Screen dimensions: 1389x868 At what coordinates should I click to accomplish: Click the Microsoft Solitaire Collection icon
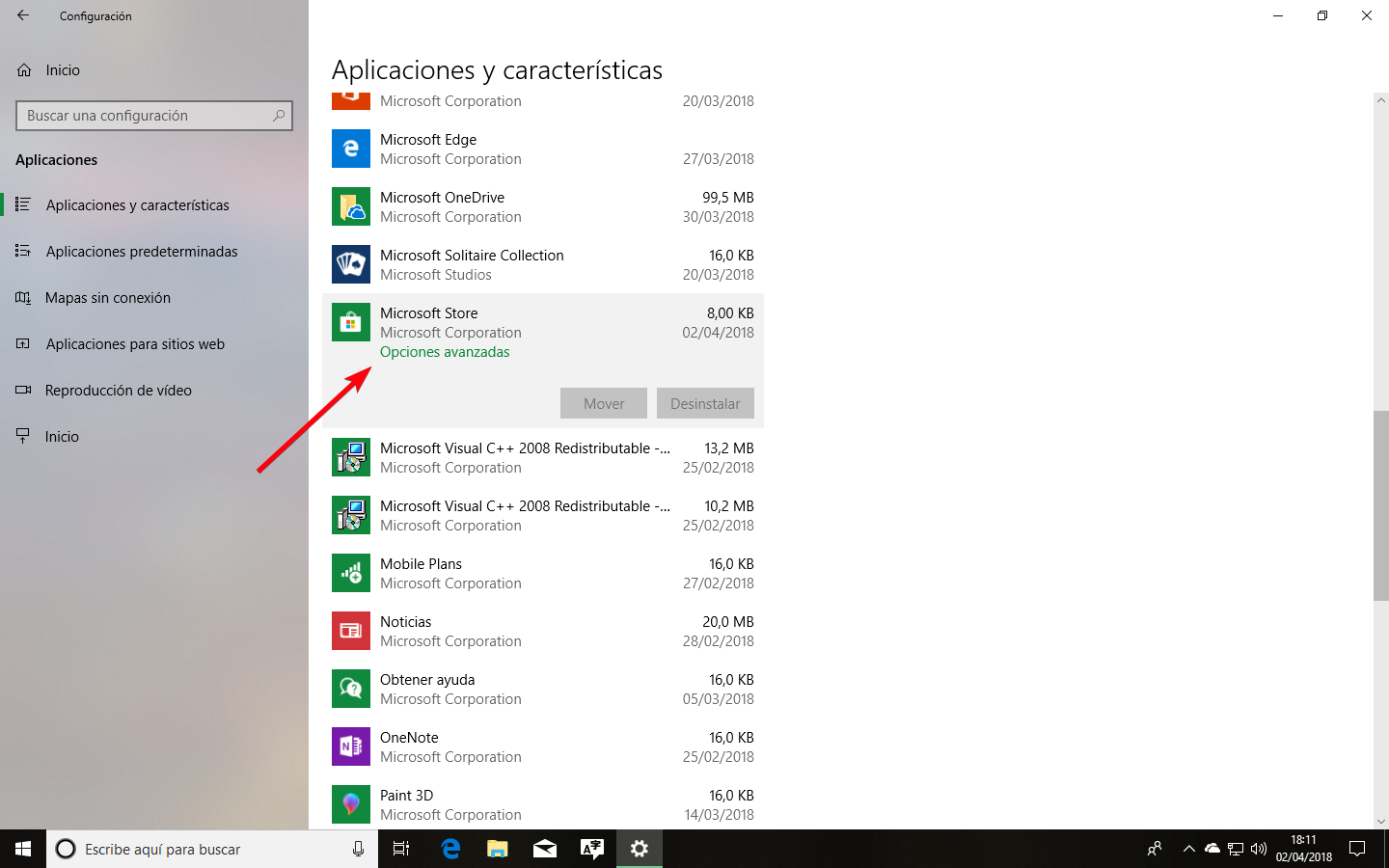click(x=351, y=264)
